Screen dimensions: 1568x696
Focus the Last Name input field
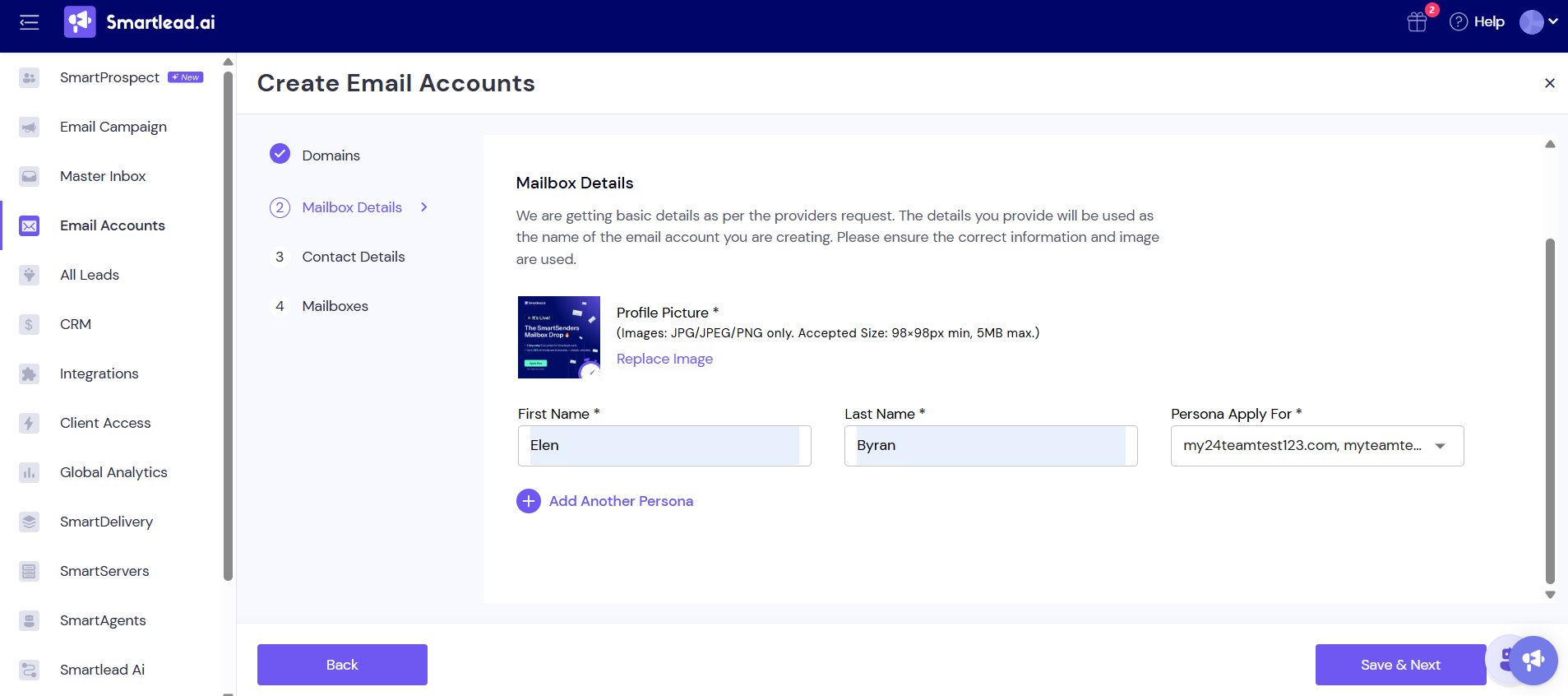click(991, 446)
